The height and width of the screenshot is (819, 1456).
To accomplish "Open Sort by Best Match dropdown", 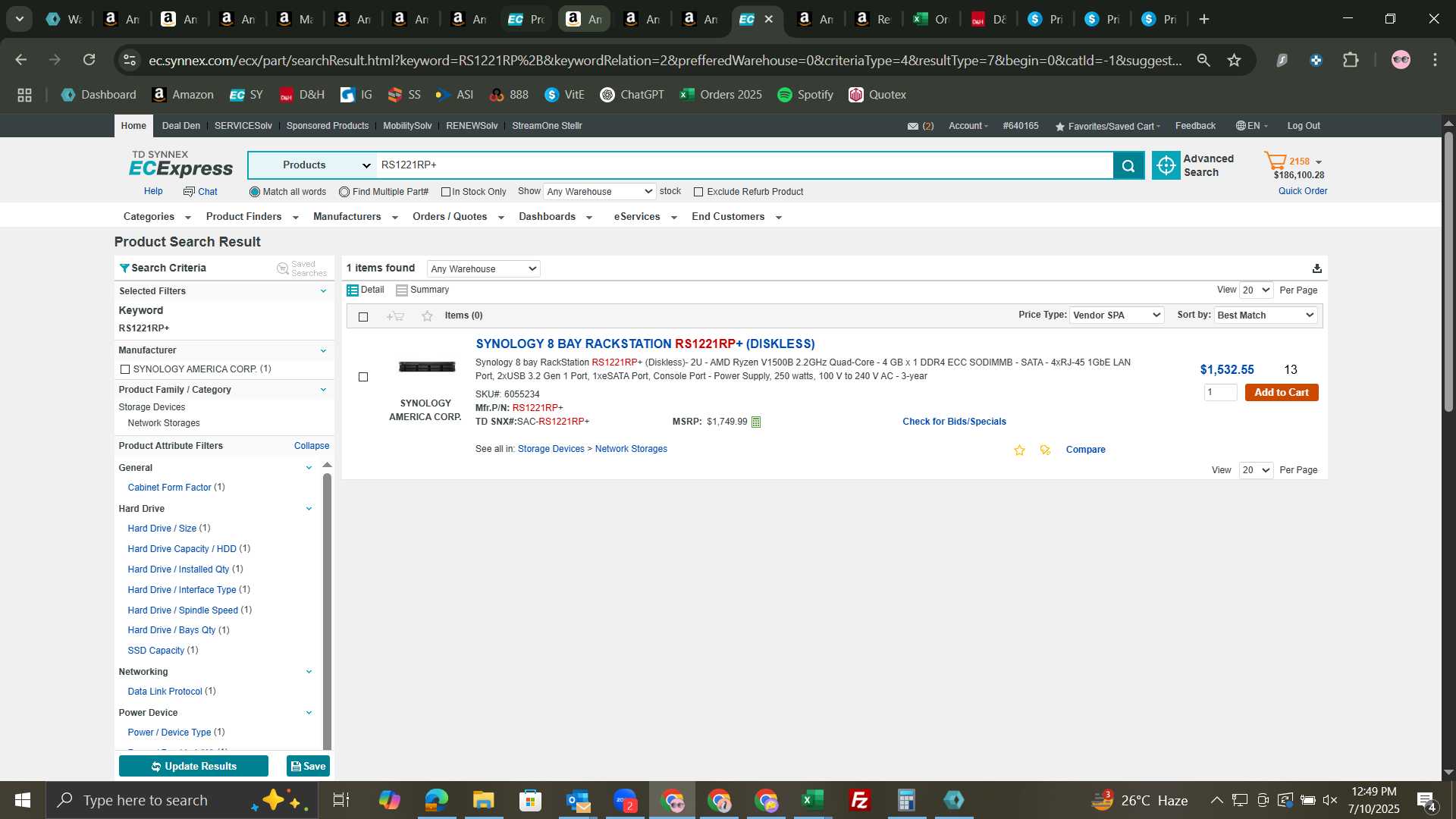I will point(1266,315).
